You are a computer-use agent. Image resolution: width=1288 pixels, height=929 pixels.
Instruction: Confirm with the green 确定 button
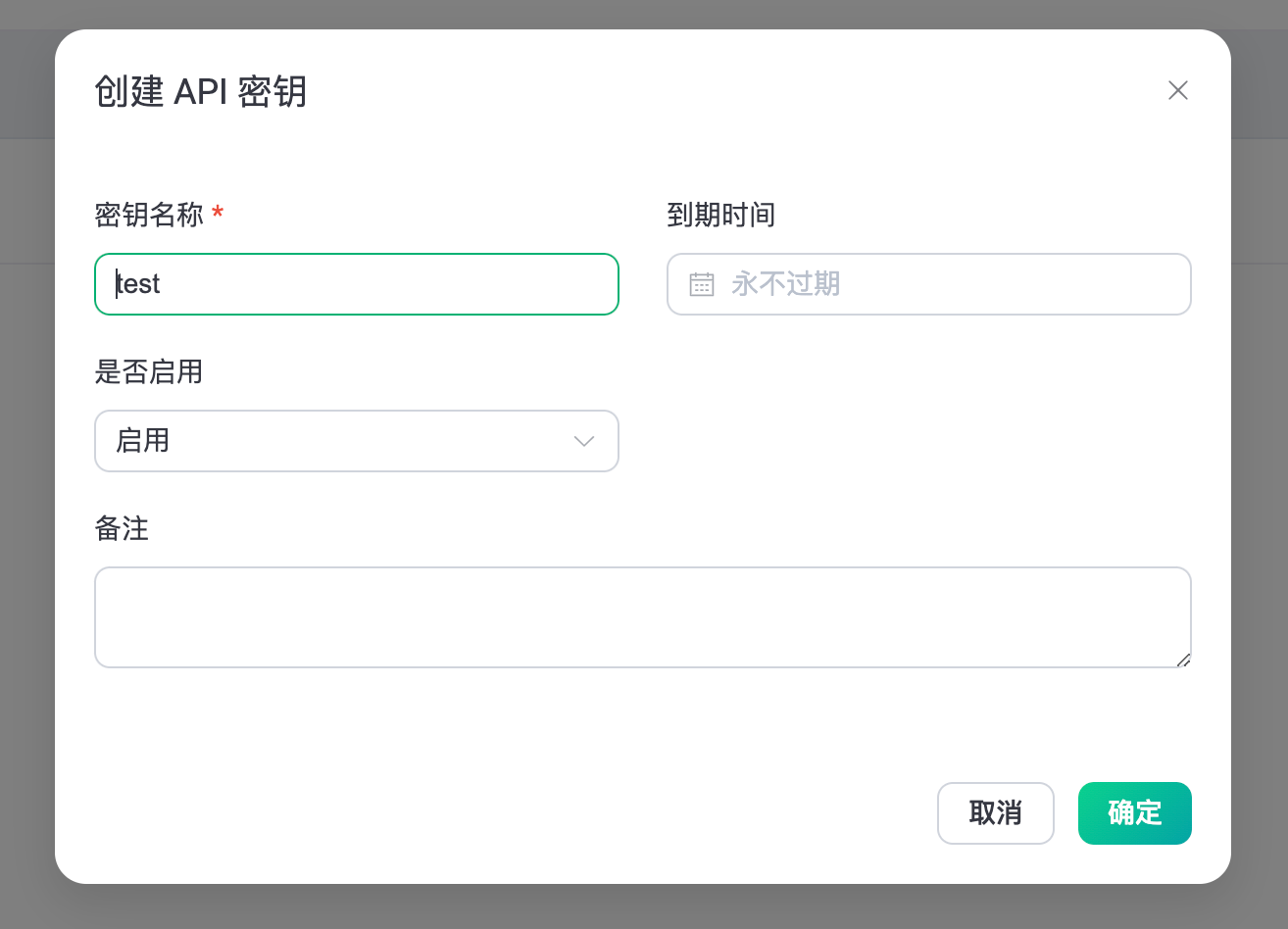[x=1134, y=813]
